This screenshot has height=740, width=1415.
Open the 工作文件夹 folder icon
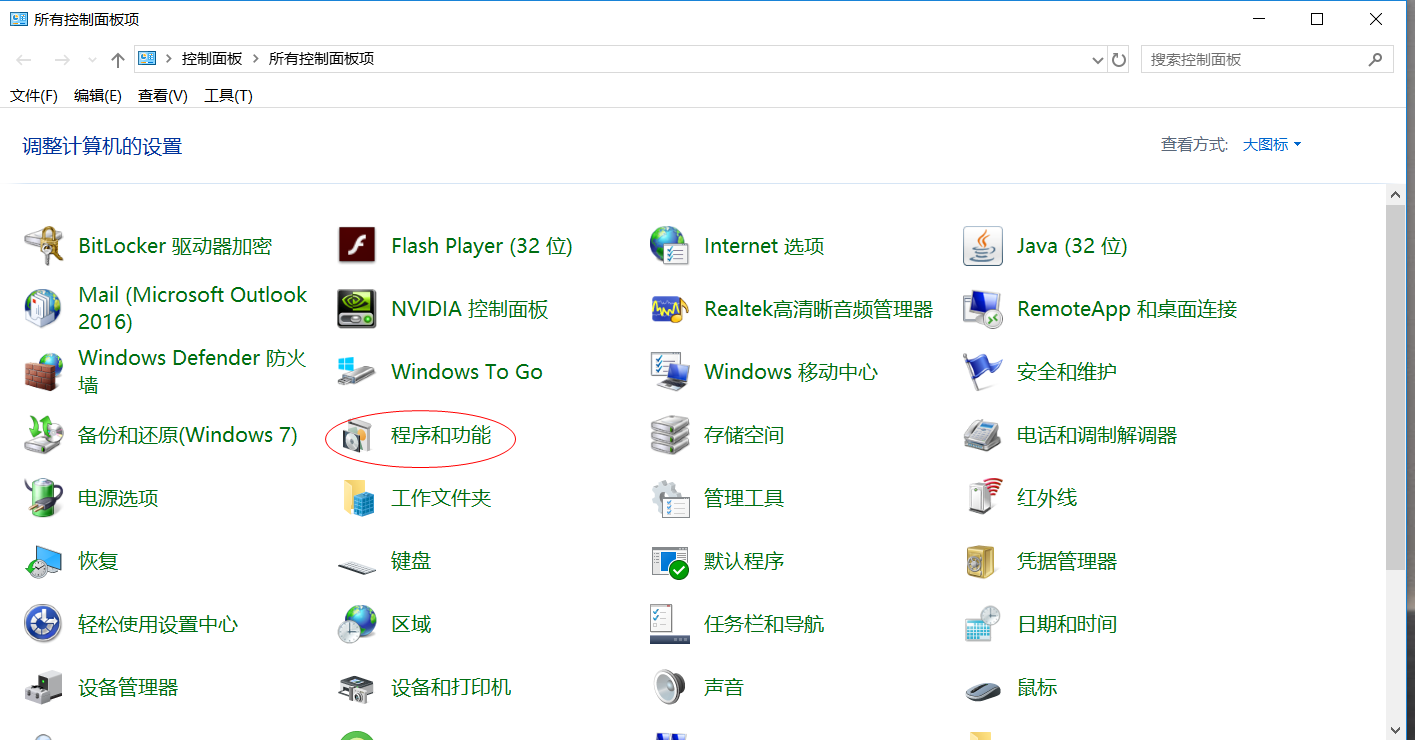(x=357, y=498)
